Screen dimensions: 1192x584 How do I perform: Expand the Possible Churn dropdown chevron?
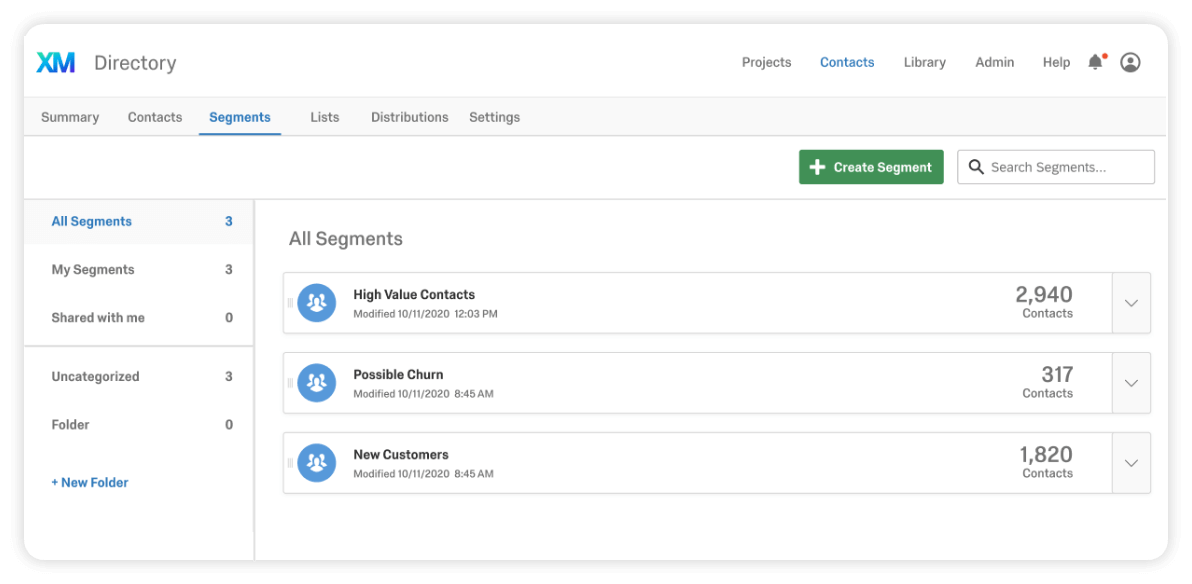point(1131,382)
